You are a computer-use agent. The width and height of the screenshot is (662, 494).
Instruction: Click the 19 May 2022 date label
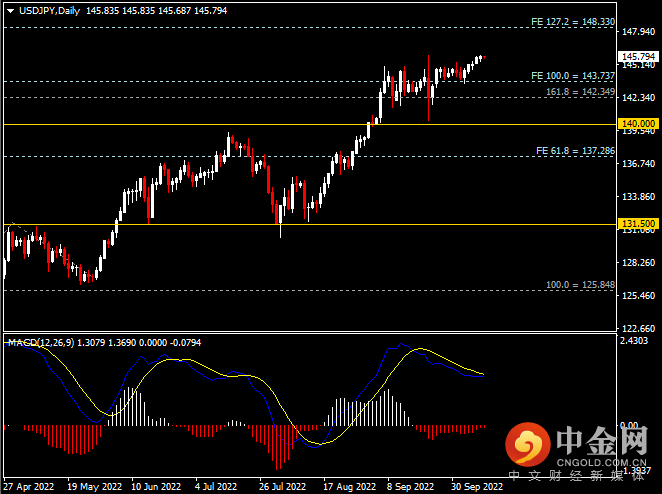[95, 486]
